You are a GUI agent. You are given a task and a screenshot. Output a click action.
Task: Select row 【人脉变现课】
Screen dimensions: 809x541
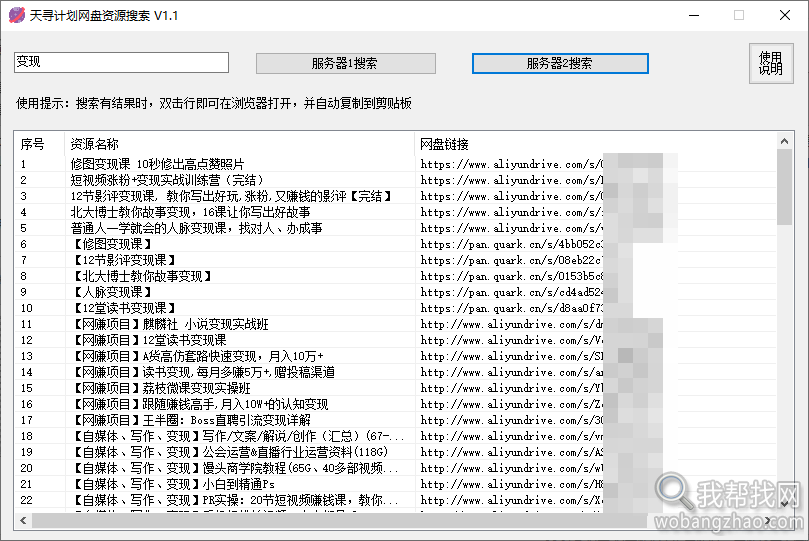coord(396,292)
